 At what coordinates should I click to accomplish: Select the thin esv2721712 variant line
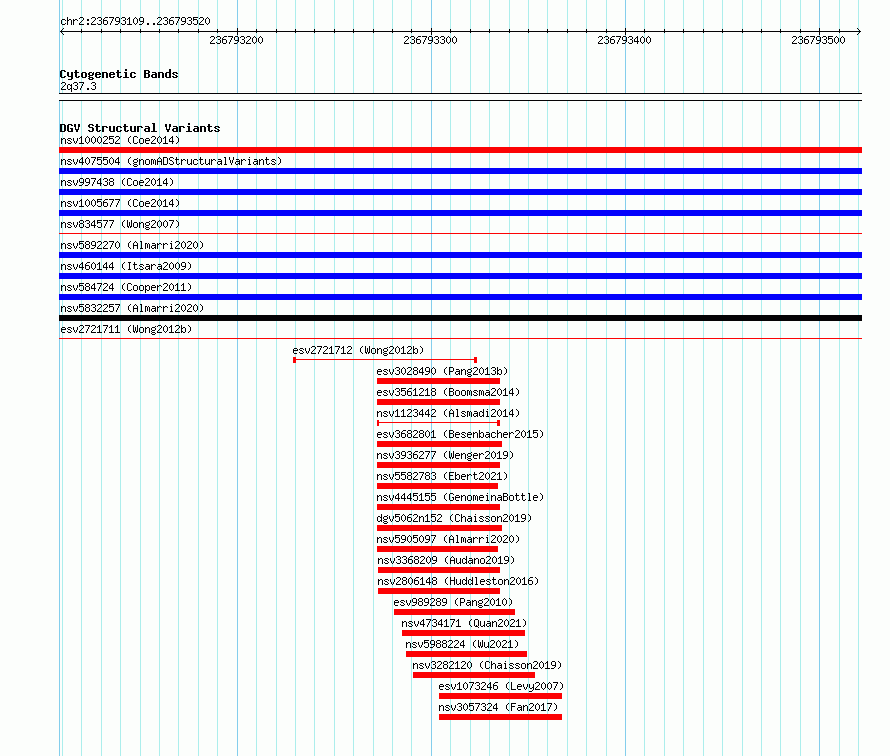click(385, 360)
